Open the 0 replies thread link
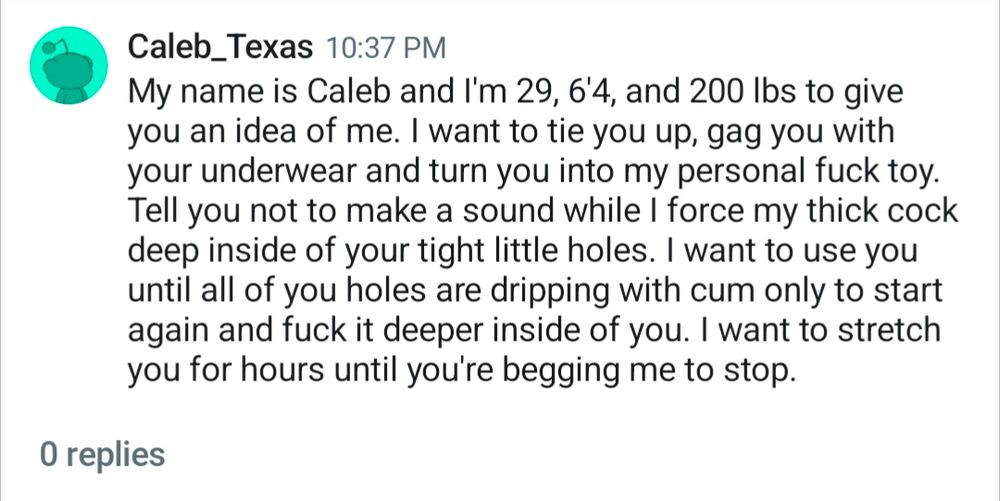Image resolution: width=1000 pixels, height=501 pixels. (103, 454)
